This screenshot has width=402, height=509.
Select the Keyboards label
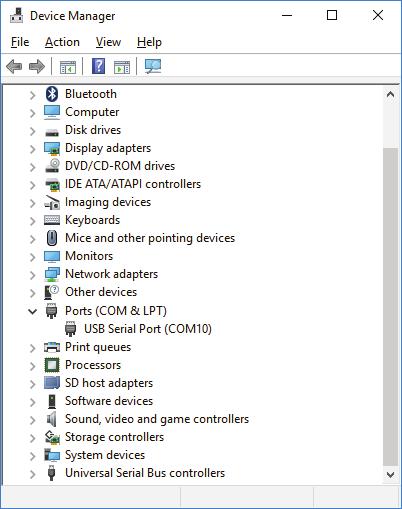pos(92,220)
